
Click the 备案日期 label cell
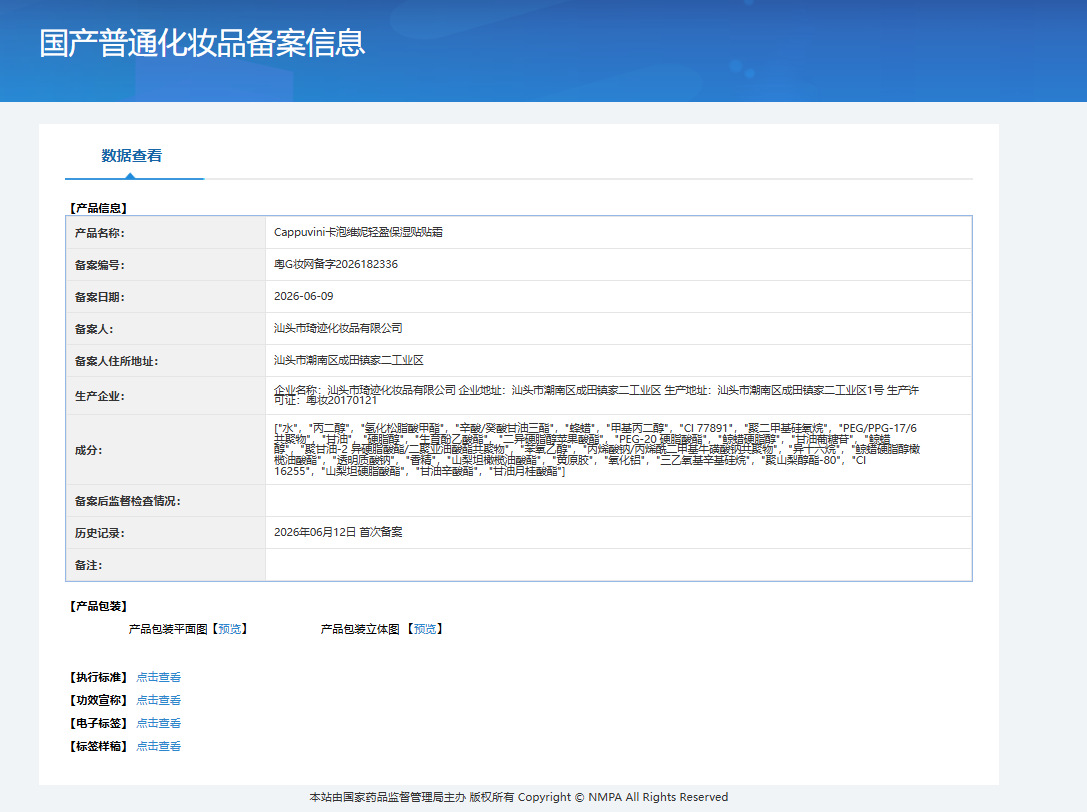pos(166,297)
